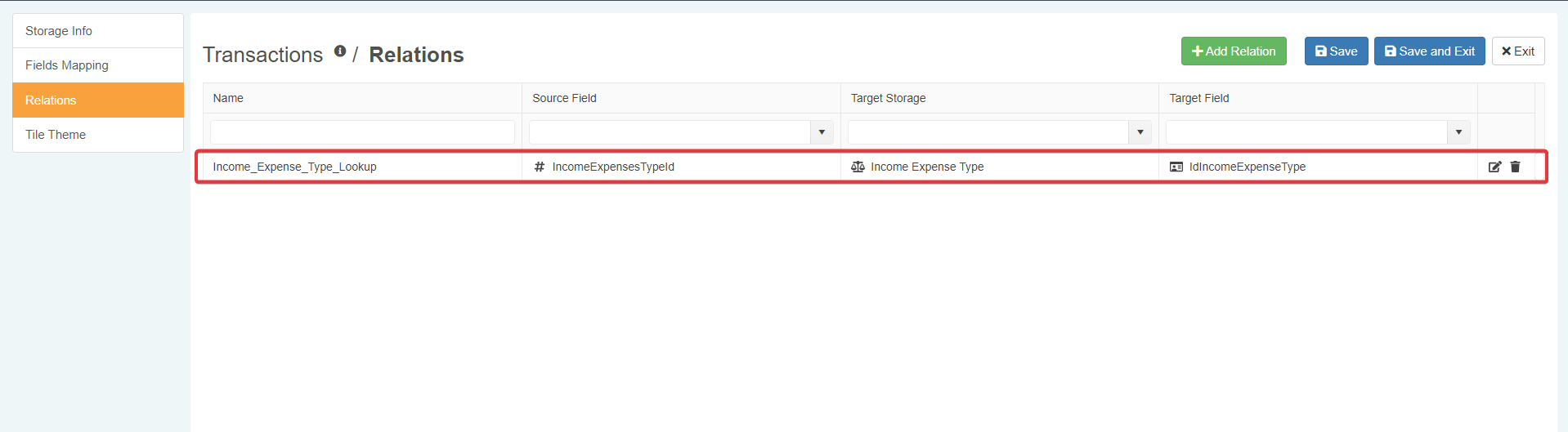Image resolution: width=1568 pixels, height=432 pixels.
Task: Open the Source Field filter dropdown
Action: (822, 132)
